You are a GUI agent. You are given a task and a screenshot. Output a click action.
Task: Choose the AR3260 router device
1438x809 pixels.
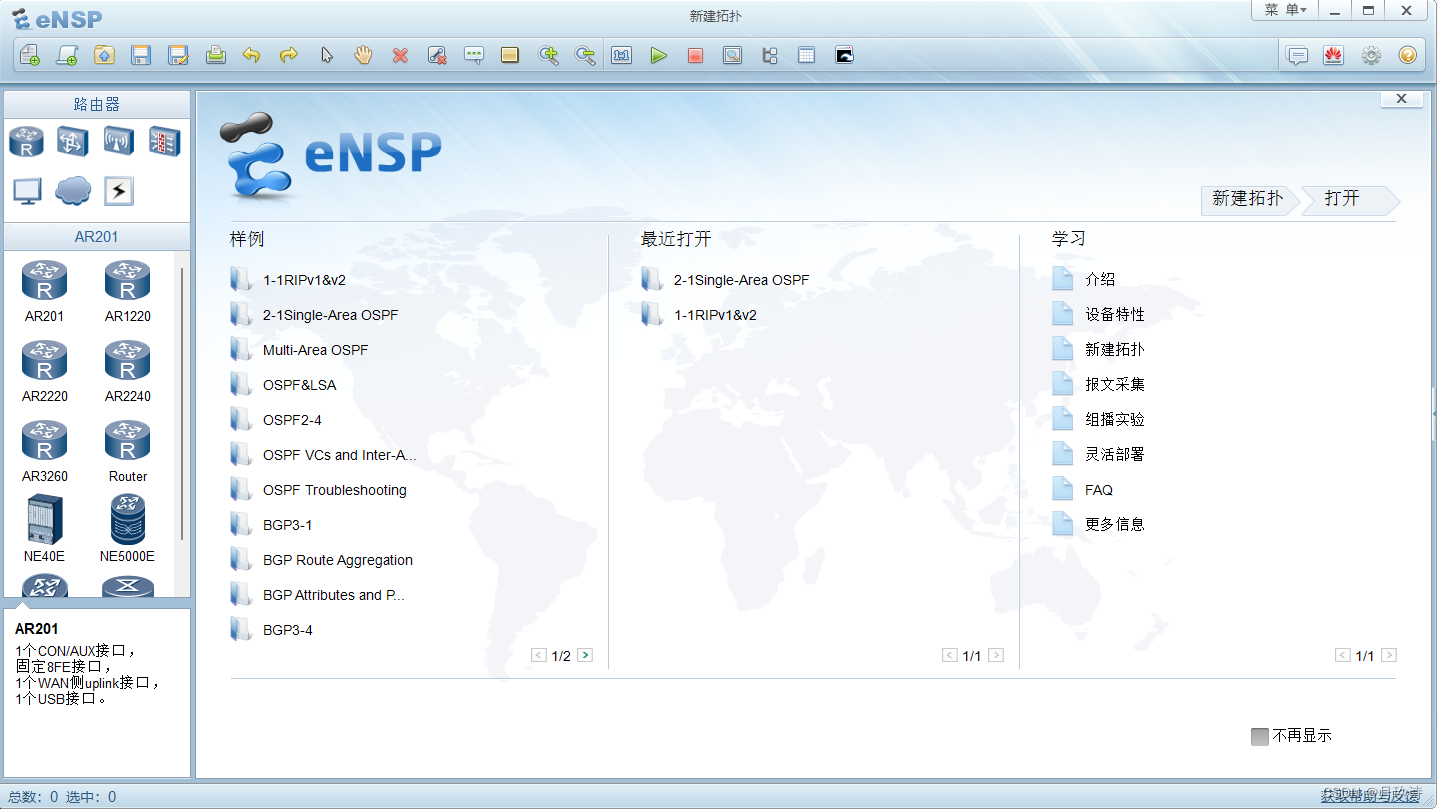click(x=44, y=451)
